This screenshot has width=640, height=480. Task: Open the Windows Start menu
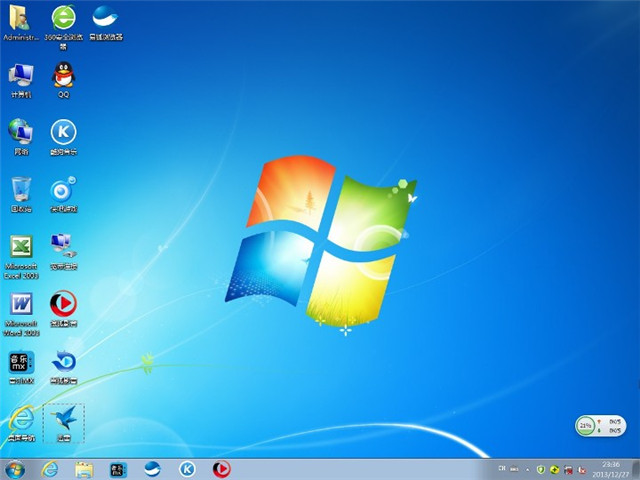pyautogui.click(x=15, y=469)
